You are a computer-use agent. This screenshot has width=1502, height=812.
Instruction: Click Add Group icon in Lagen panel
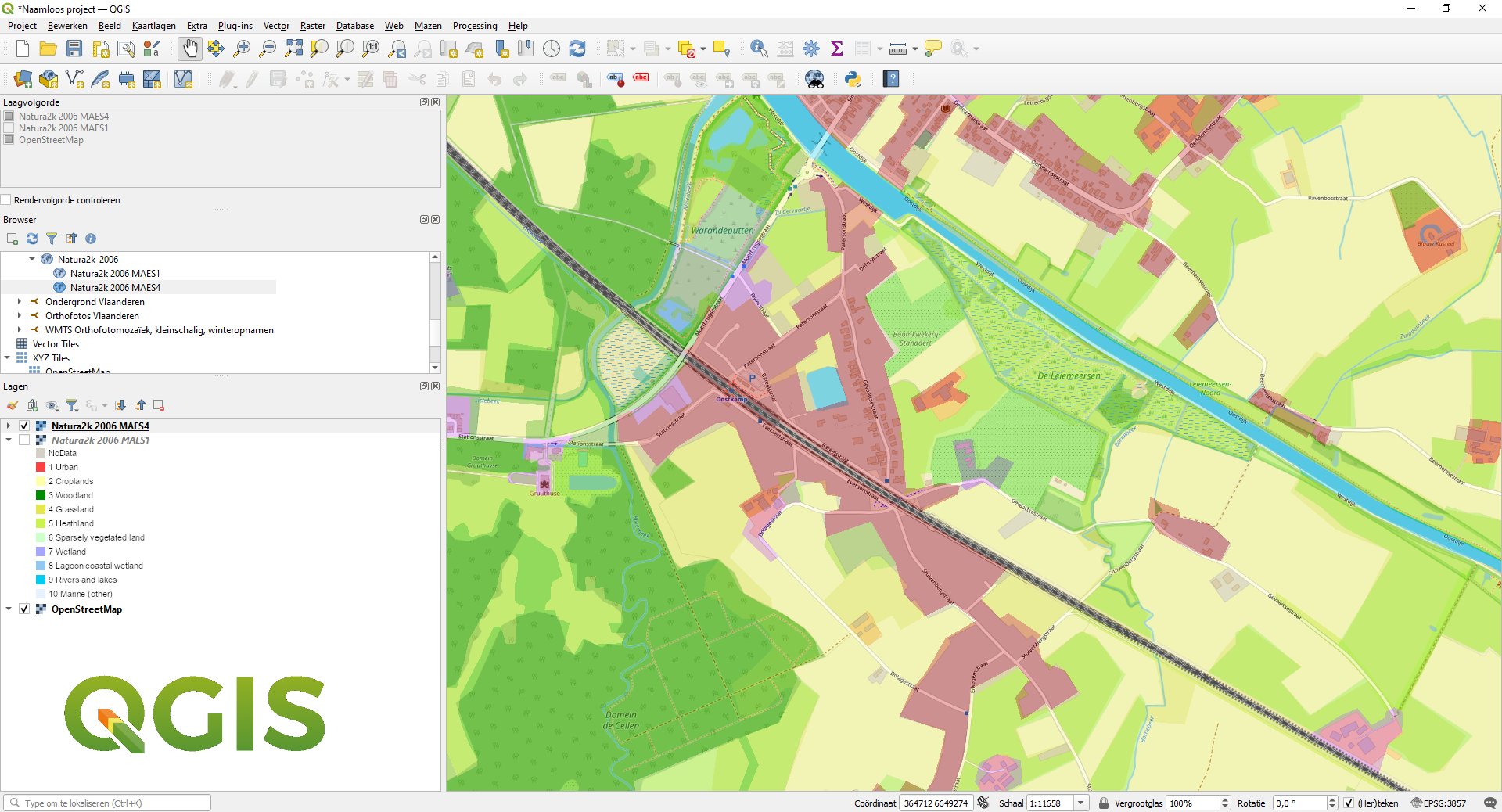(x=32, y=405)
